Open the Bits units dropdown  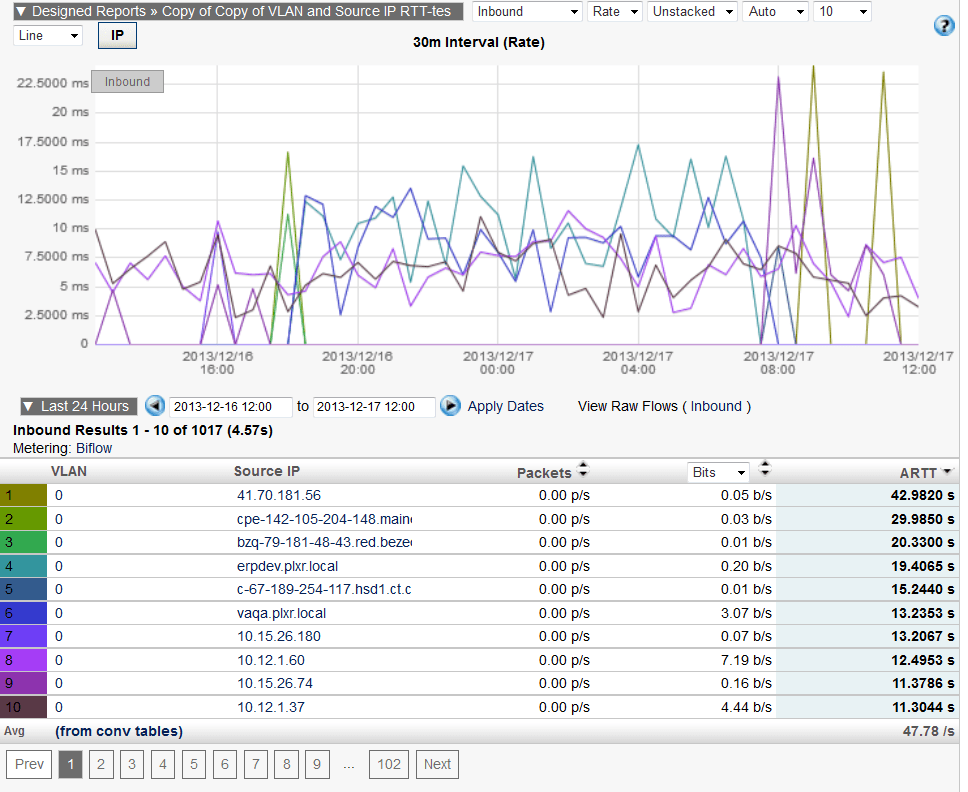(x=718, y=472)
